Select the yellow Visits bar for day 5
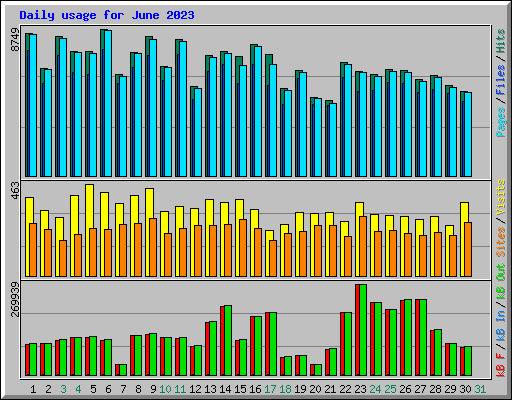512x400 pixels. 89,230
